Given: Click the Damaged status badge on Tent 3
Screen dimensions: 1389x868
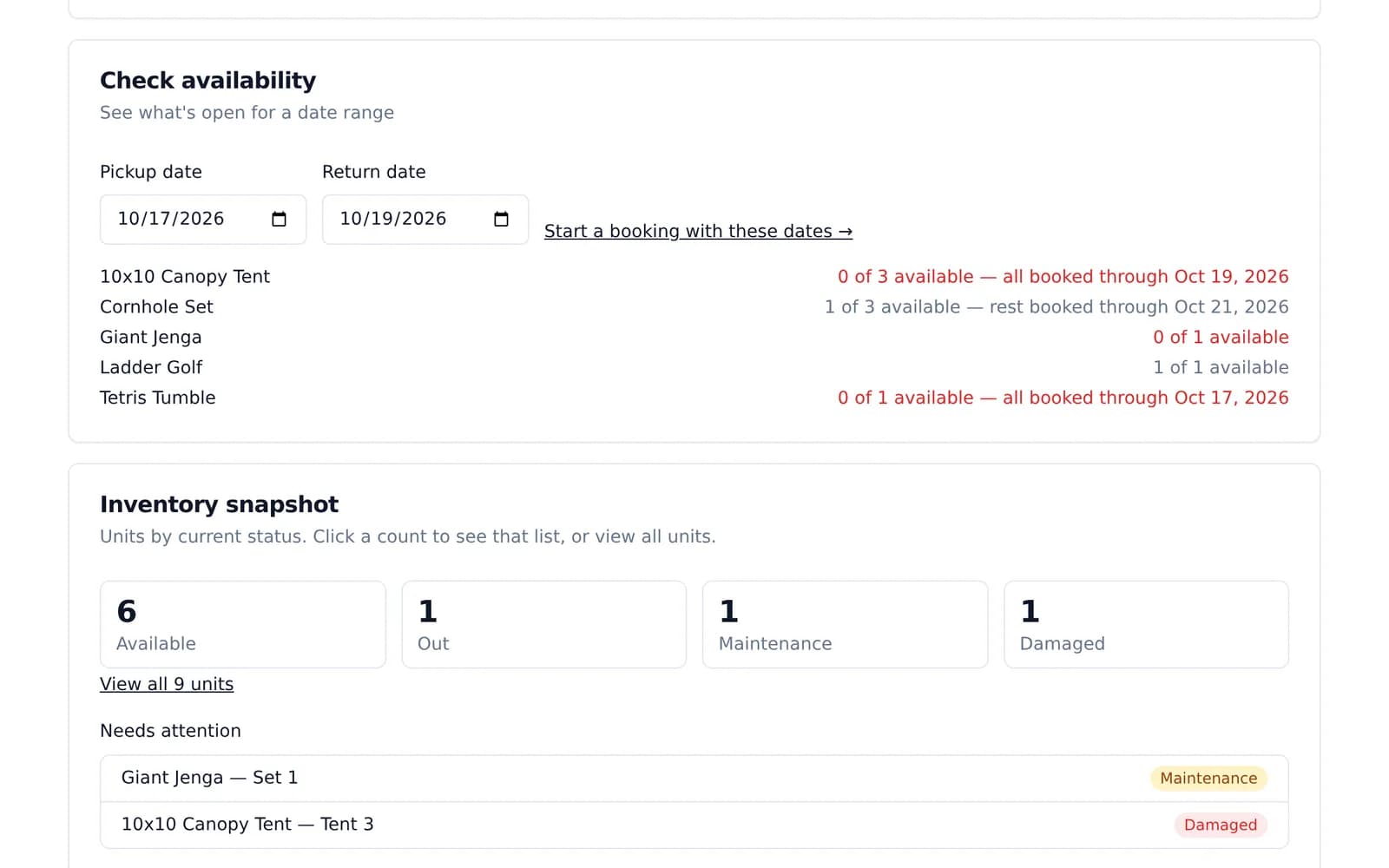Looking at the screenshot, I should pyautogui.click(x=1221, y=825).
